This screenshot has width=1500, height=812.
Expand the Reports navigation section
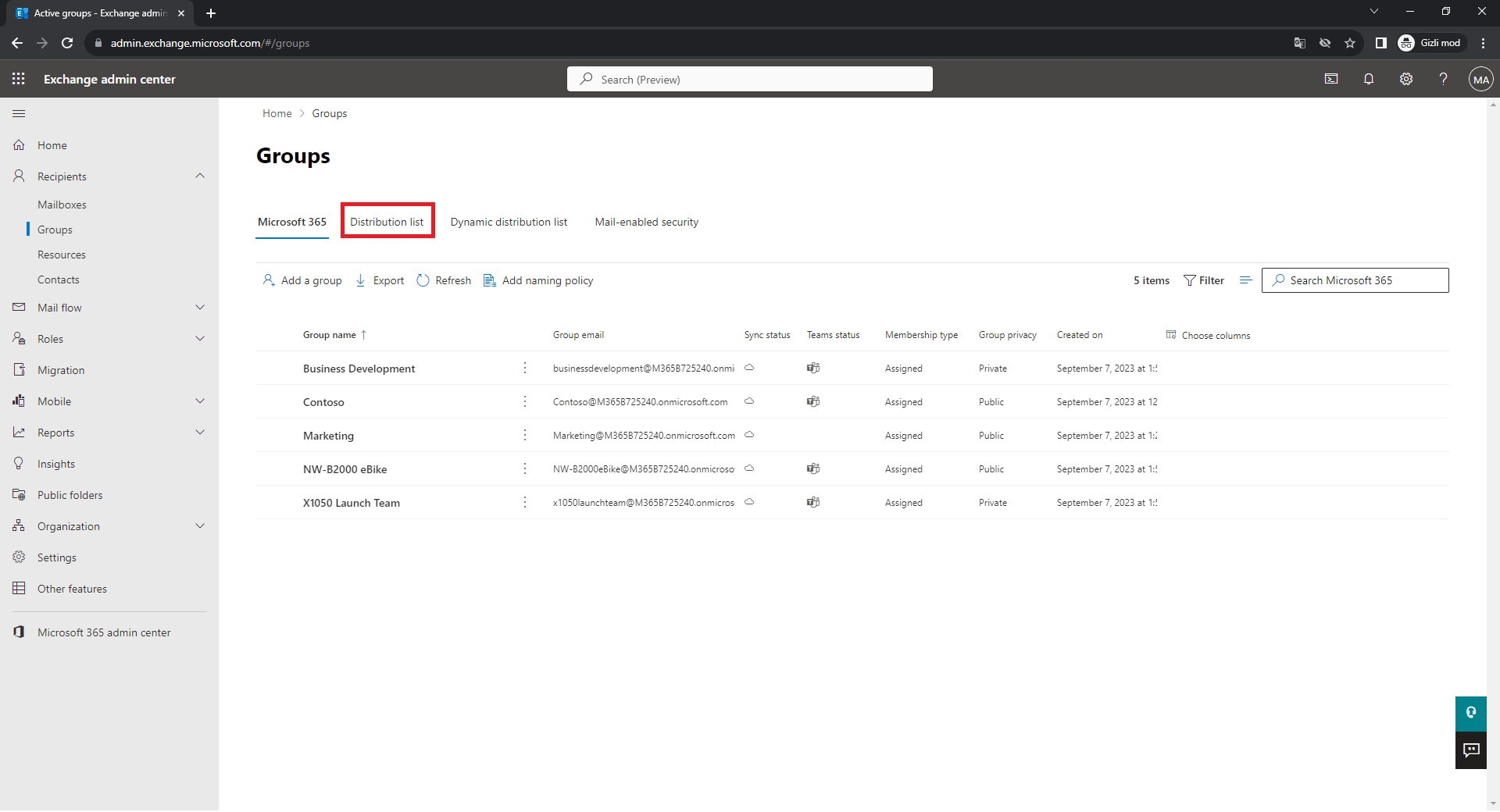click(x=200, y=433)
